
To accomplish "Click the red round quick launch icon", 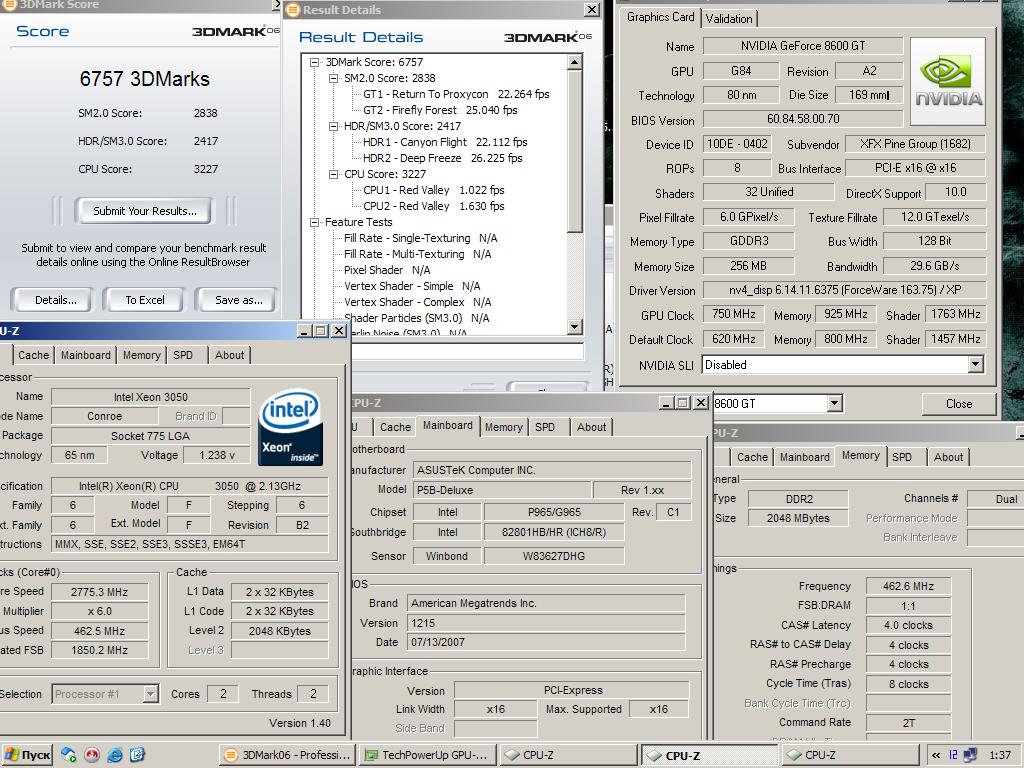I will click(92, 755).
